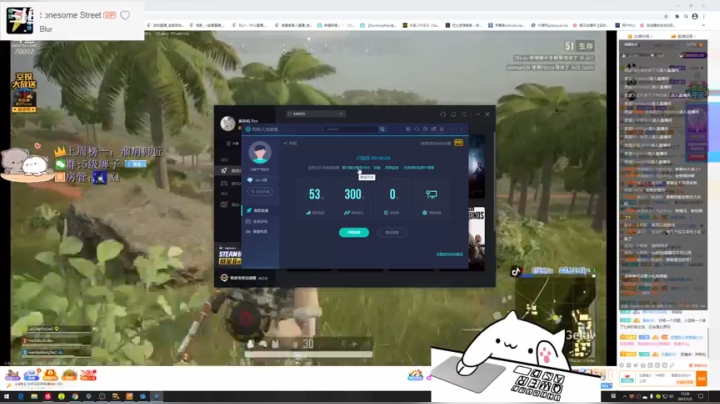The image size is (720, 404).
Task: Select the third gamepad item in accelerator sidebar
Action: (259, 232)
